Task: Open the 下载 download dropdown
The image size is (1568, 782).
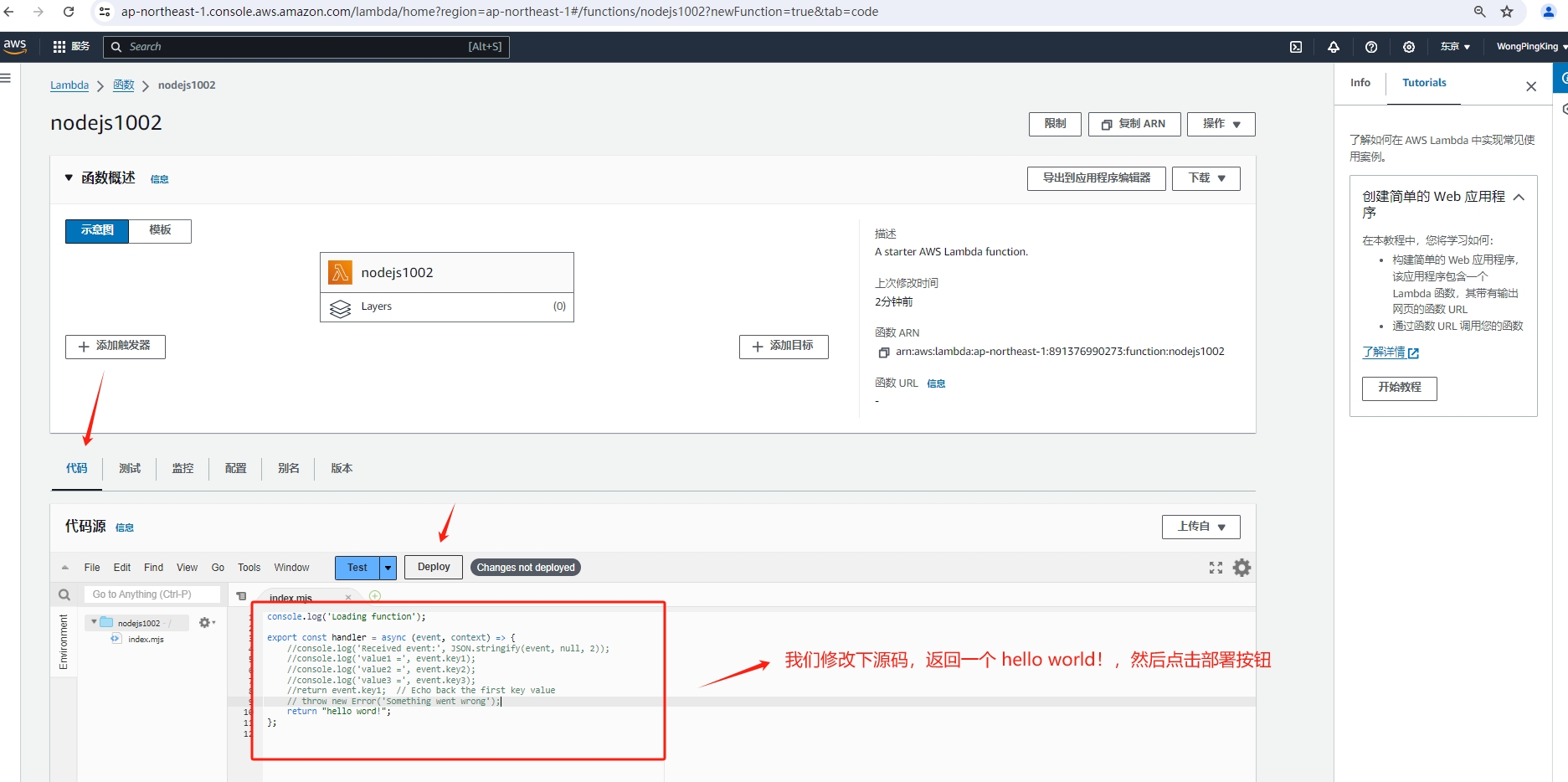Action: pyautogui.click(x=1206, y=178)
